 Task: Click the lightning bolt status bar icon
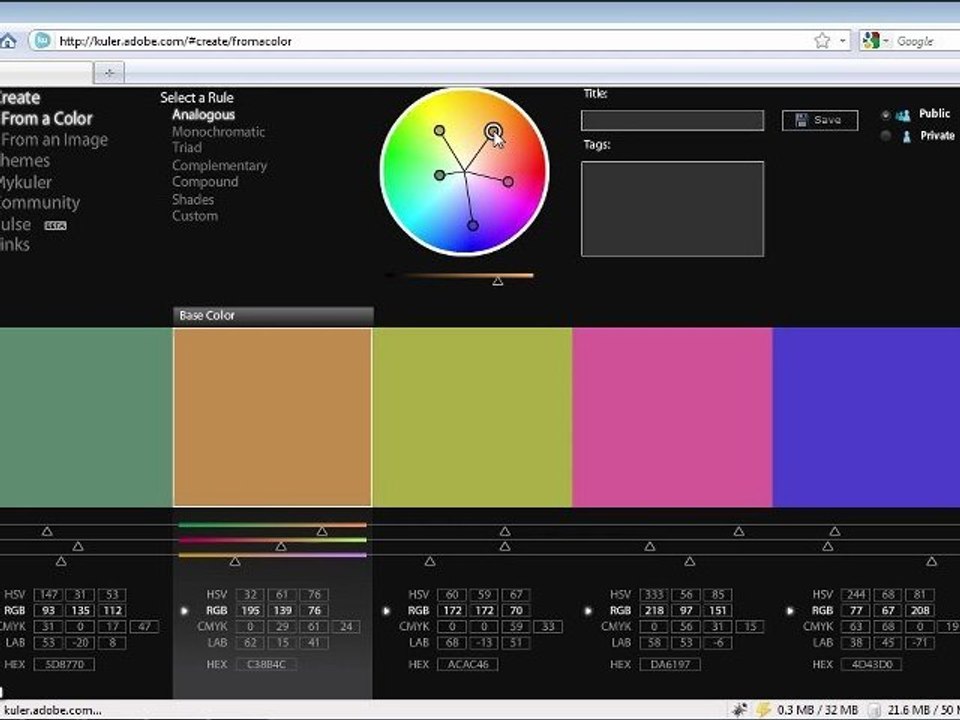(763, 710)
